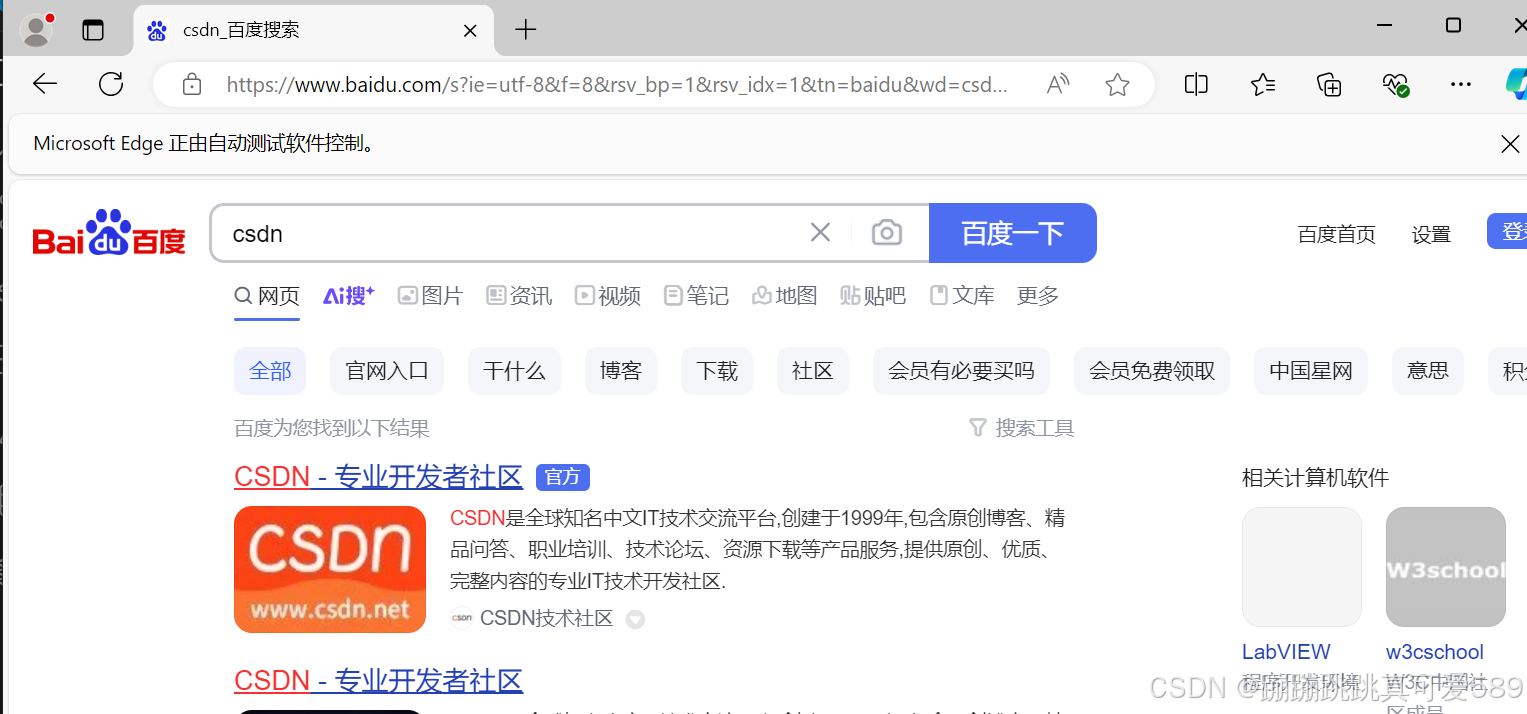Open Edge Settings and more menu

(x=1461, y=84)
